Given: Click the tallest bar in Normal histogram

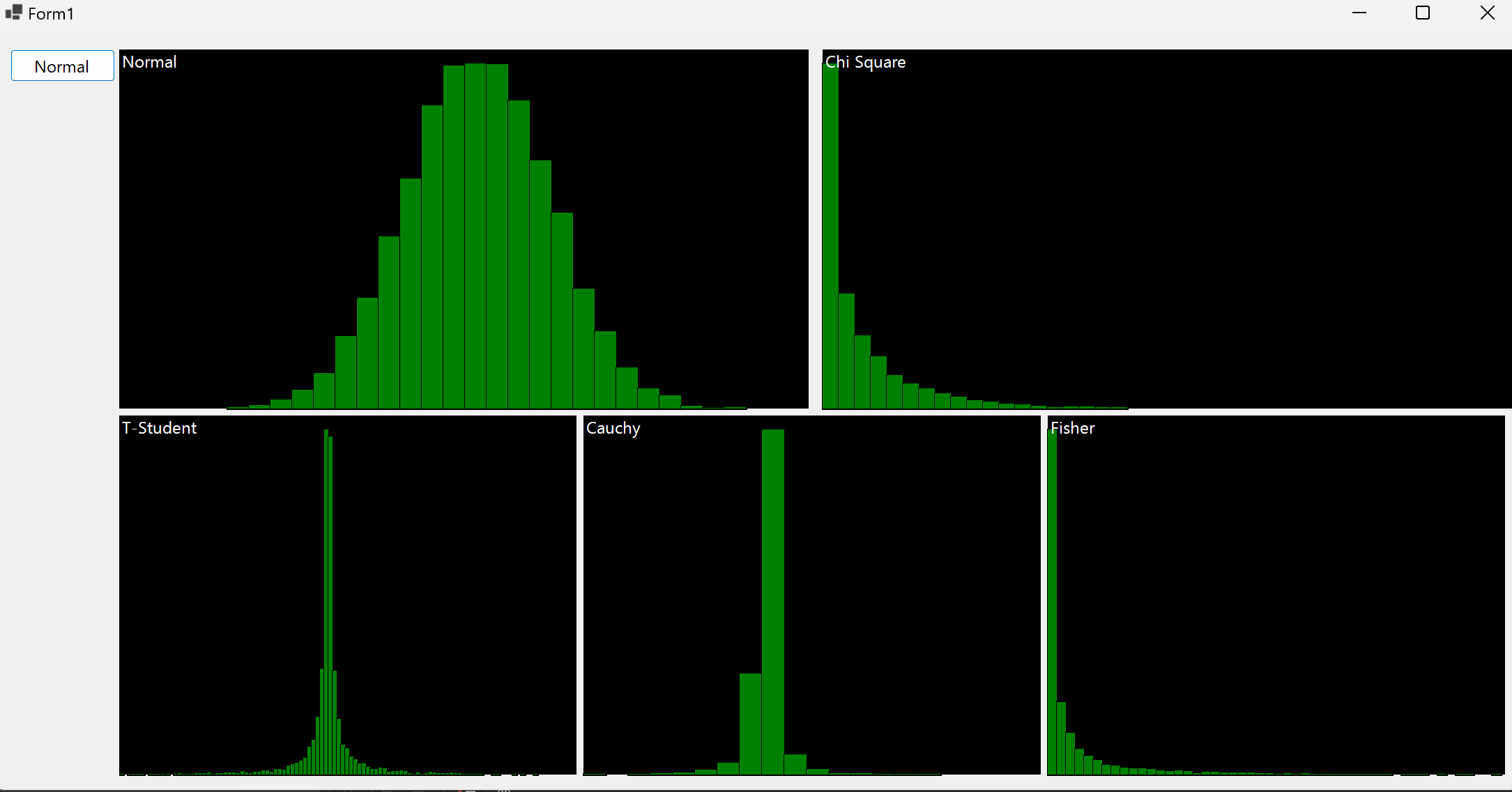Looking at the screenshot, I should tap(475, 237).
